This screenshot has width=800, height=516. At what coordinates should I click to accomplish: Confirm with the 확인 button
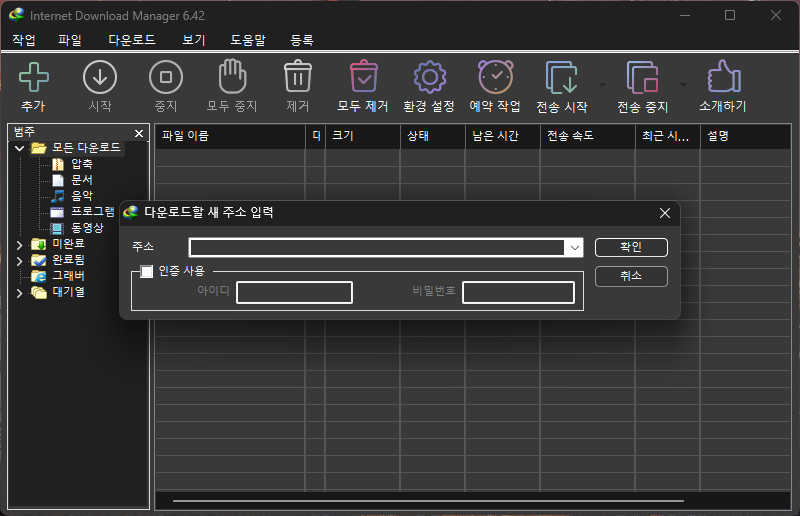click(x=631, y=248)
